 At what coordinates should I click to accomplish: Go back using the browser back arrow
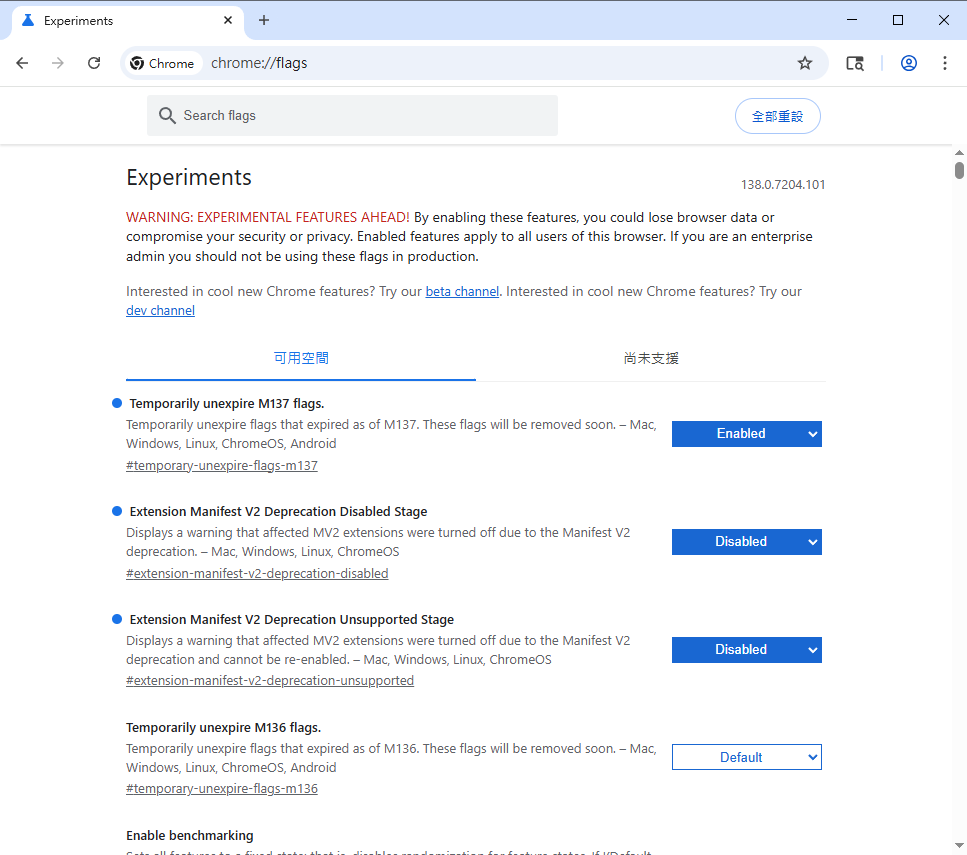coord(22,63)
